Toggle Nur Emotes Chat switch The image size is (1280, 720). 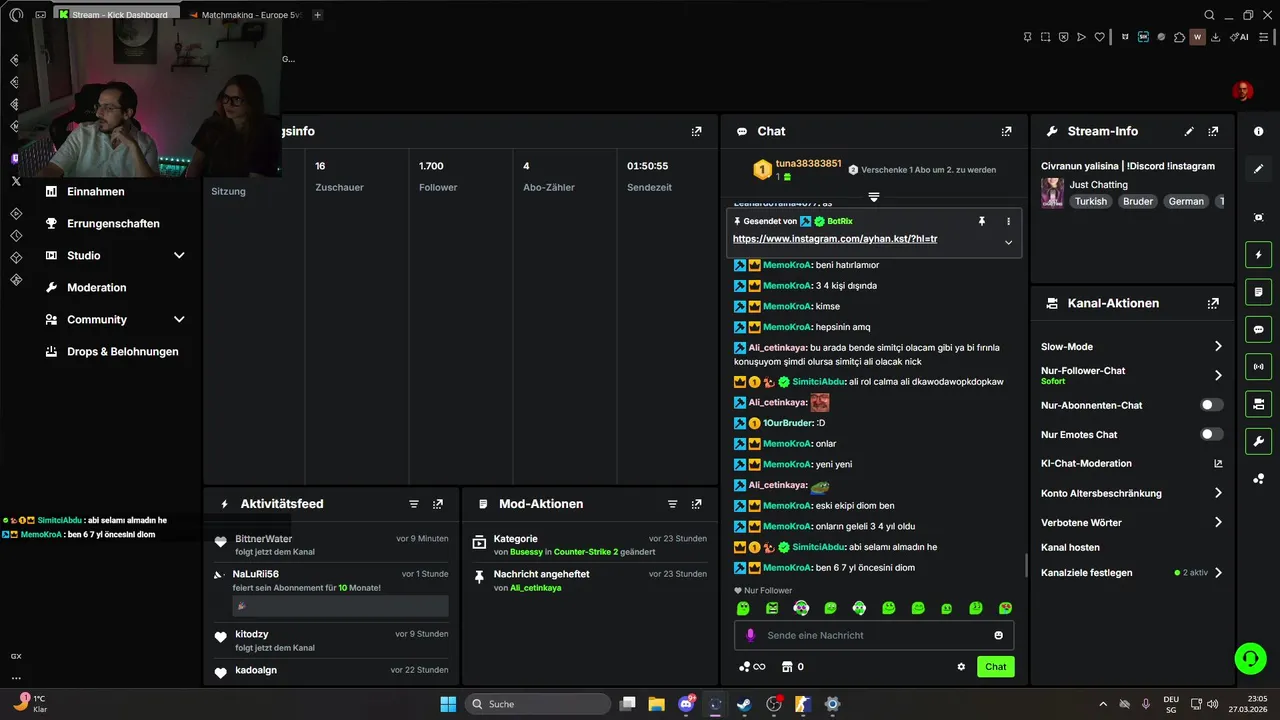(1211, 434)
